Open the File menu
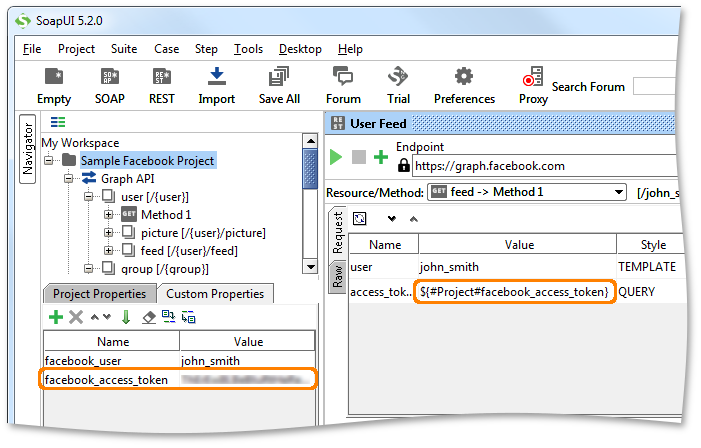The height and width of the screenshot is (448, 701). [x=32, y=49]
